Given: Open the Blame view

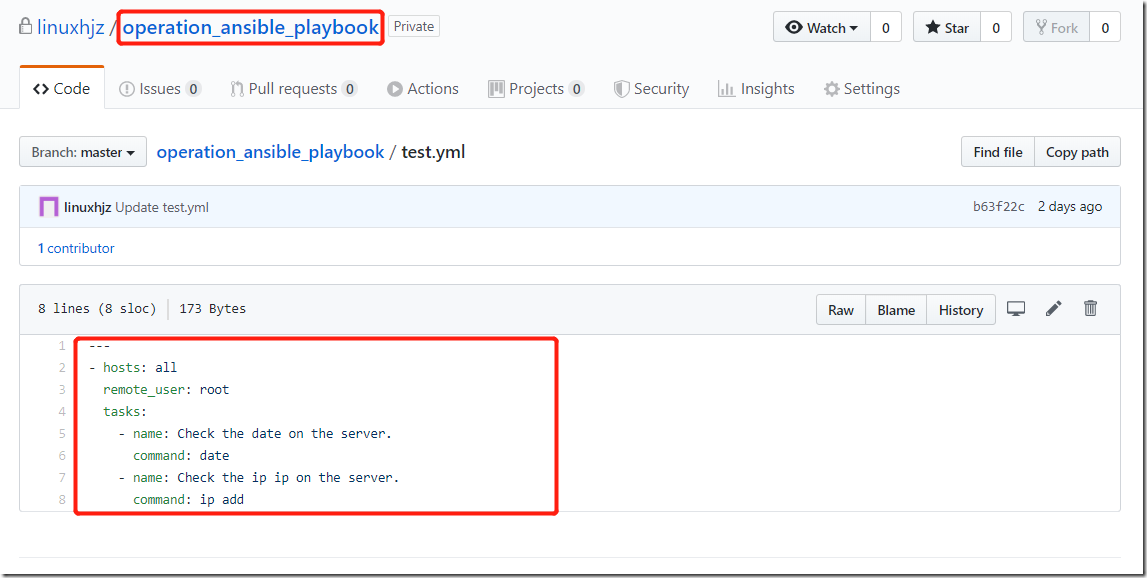Looking at the screenshot, I should point(896,310).
